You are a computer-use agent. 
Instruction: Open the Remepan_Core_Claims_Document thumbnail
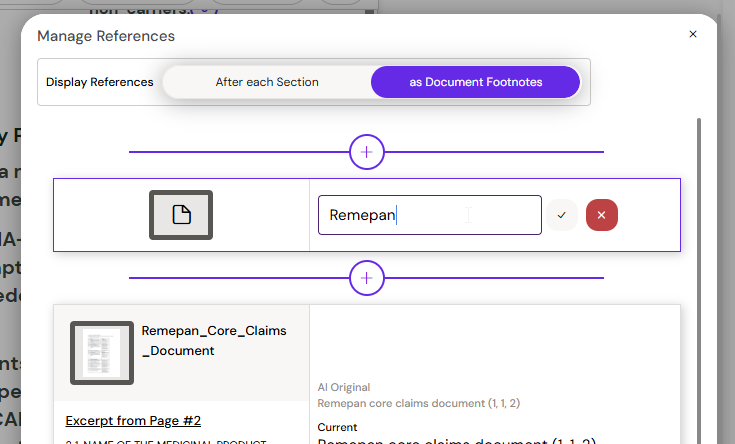point(102,353)
